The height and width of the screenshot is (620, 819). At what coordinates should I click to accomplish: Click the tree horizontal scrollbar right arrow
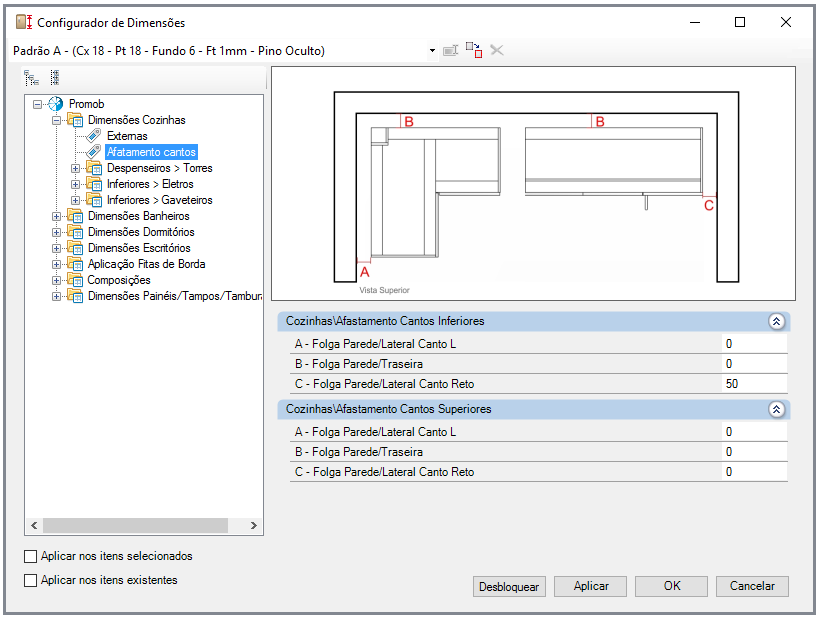click(254, 525)
